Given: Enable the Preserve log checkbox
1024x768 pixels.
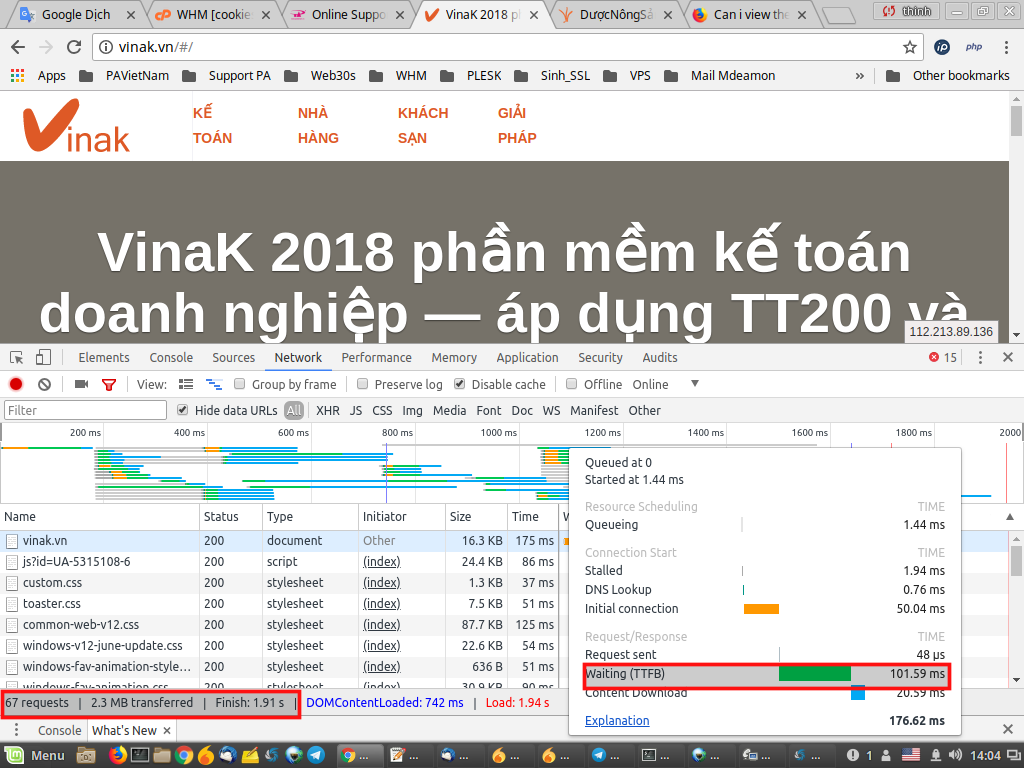Looking at the screenshot, I should coord(362,384).
